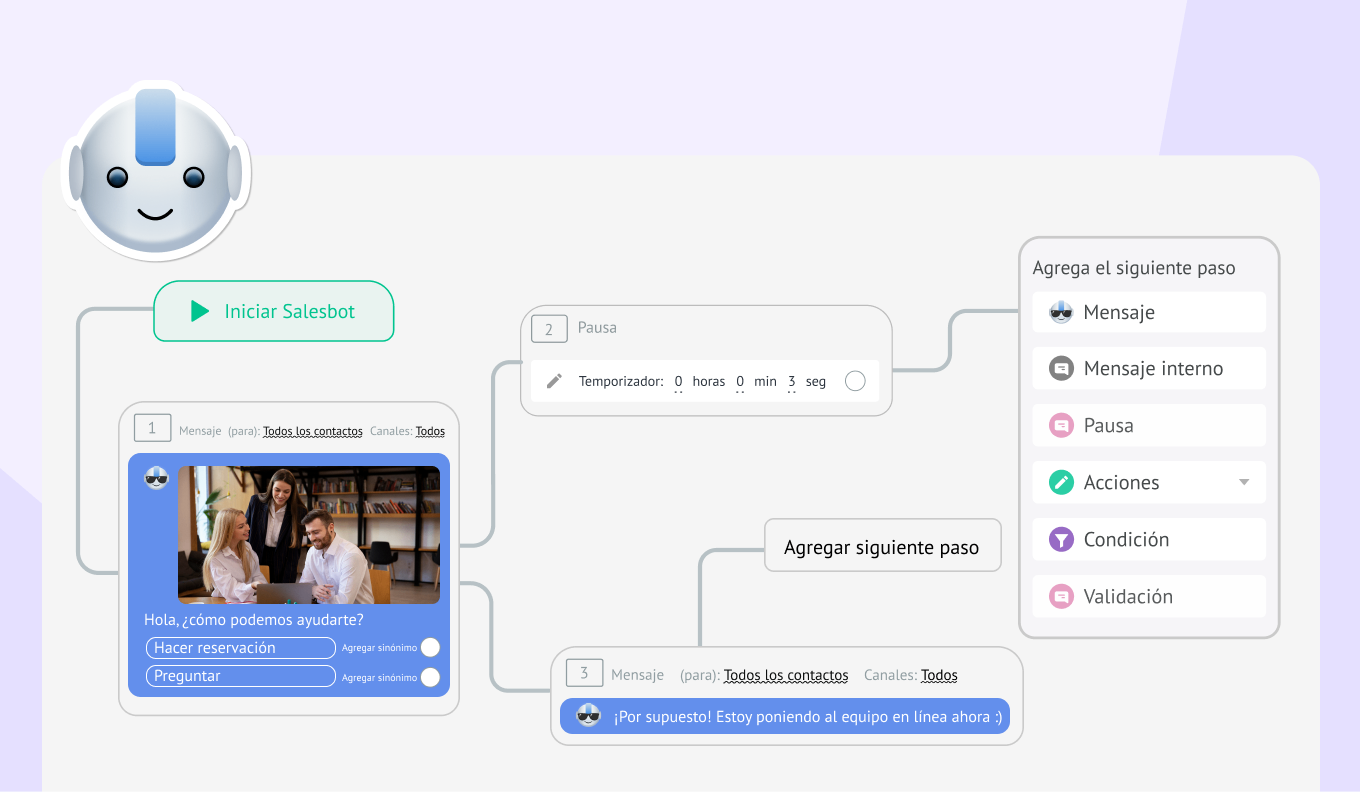Click the play icon in Iniciar Salesbot
This screenshot has width=1360, height=792.
pyautogui.click(x=200, y=311)
